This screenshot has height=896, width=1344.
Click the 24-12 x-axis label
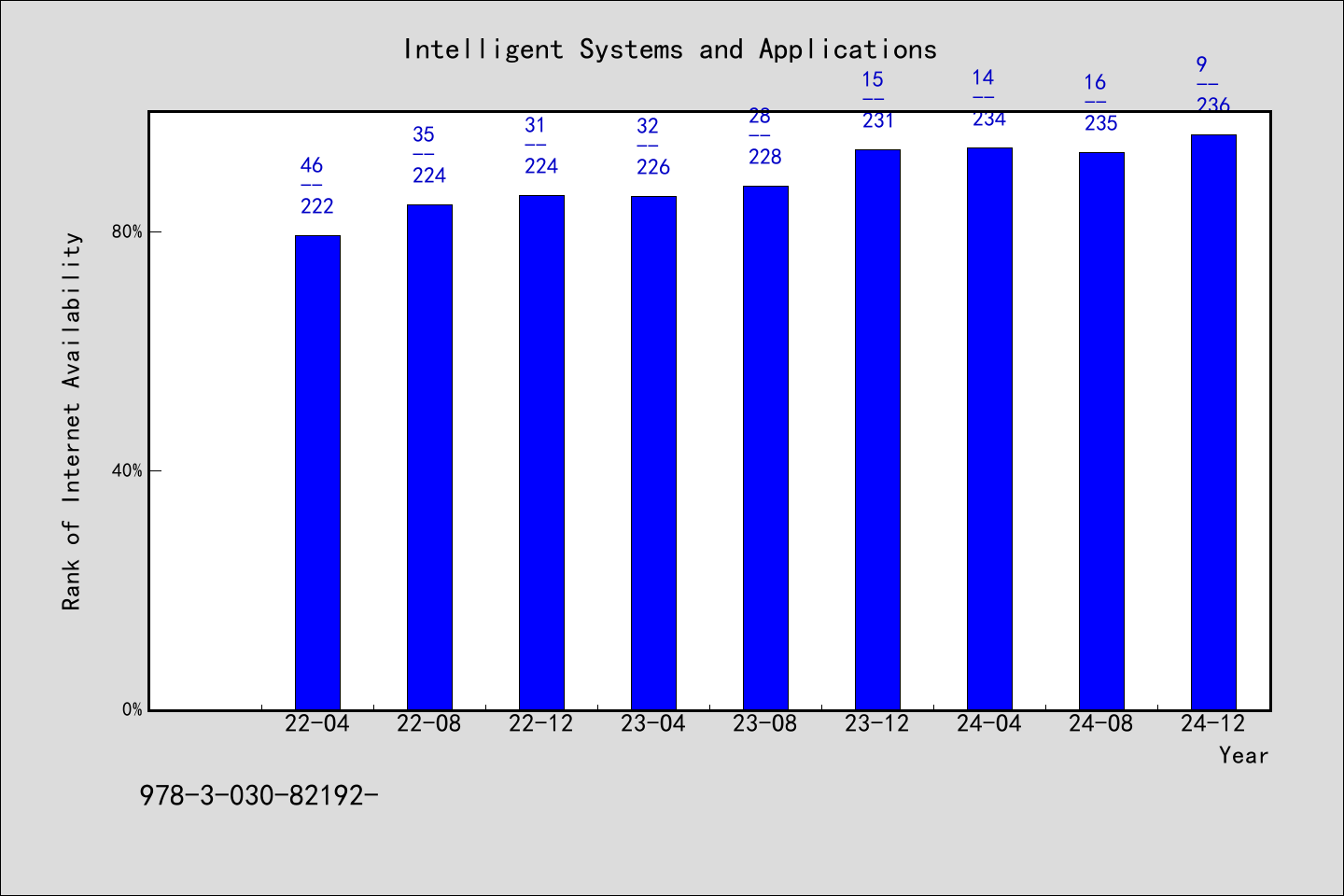(x=1213, y=723)
